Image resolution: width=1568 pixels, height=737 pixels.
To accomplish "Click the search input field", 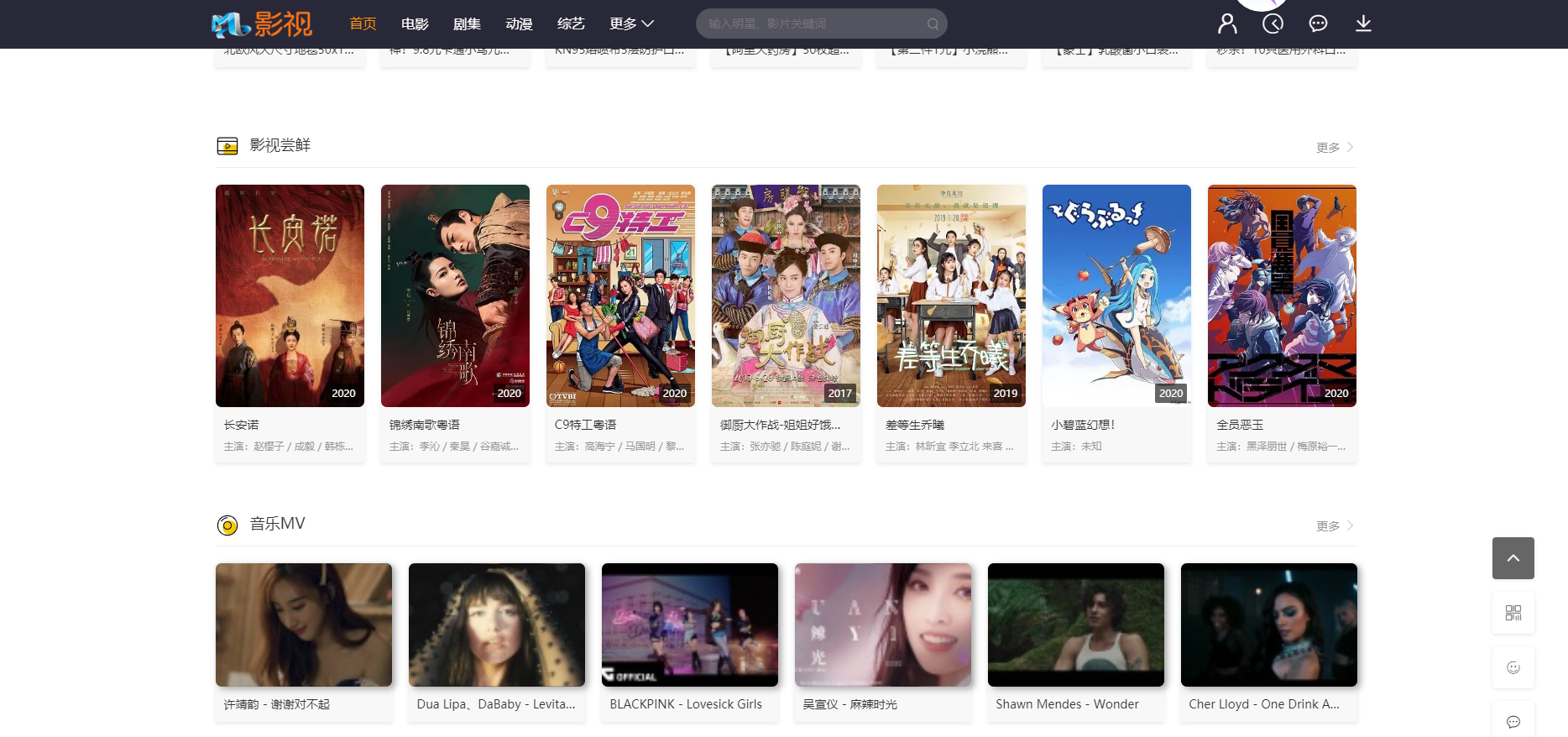I will pos(810,24).
